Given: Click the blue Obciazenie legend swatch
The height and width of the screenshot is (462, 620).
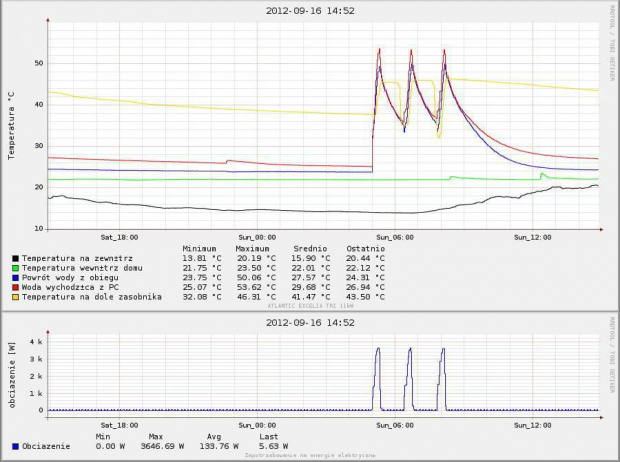Looking at the screenshot, I should [15, 446].
